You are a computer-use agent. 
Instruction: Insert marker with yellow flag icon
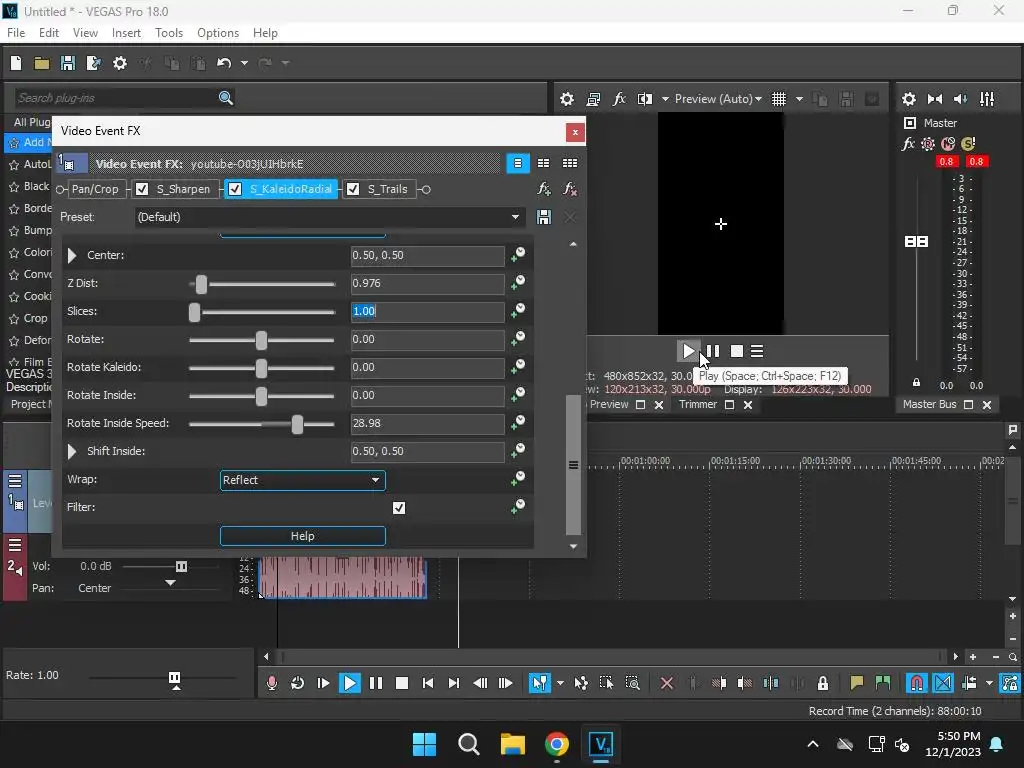856,683
